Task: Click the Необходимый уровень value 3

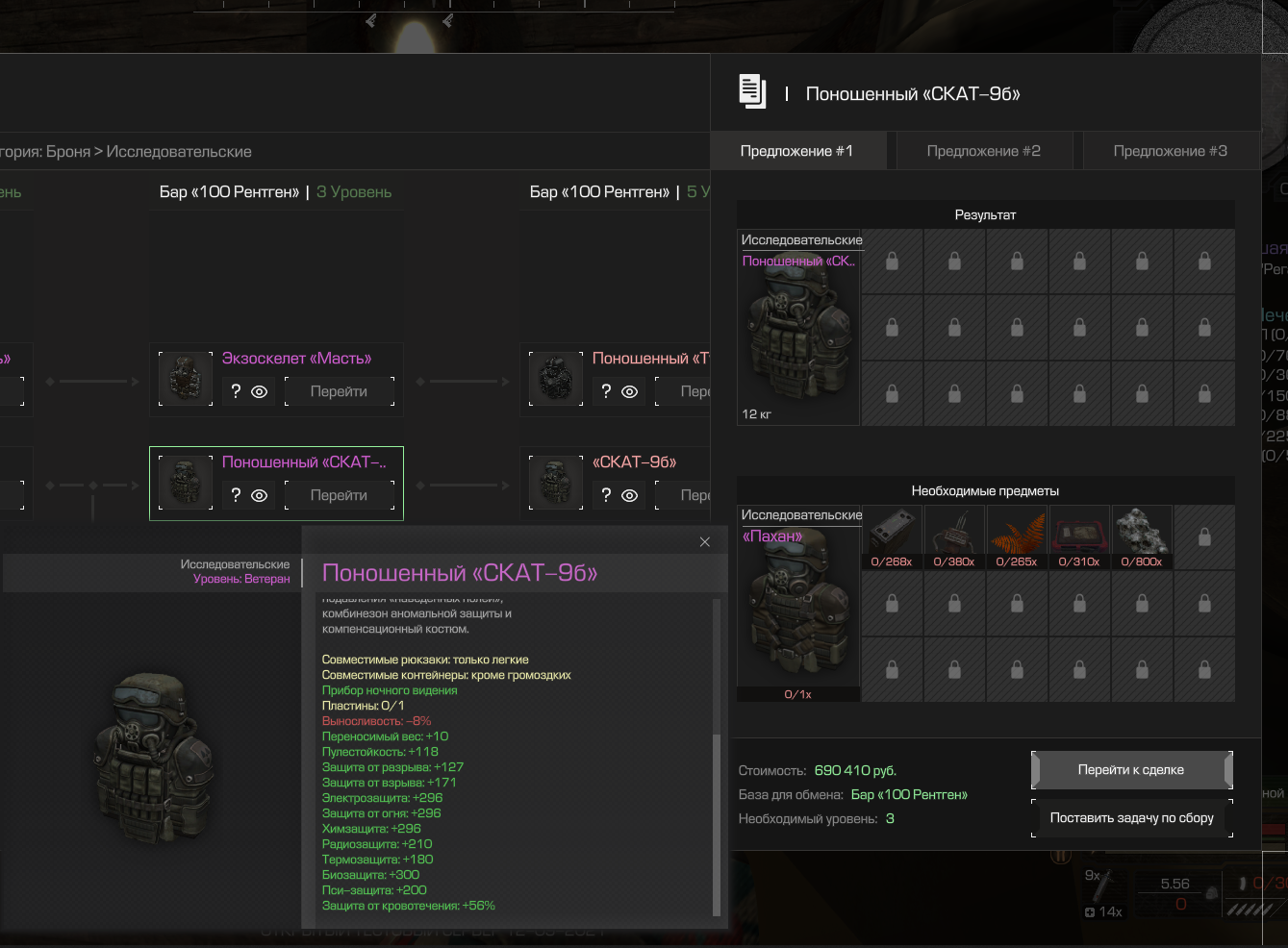Action: [x=890, y=819]
